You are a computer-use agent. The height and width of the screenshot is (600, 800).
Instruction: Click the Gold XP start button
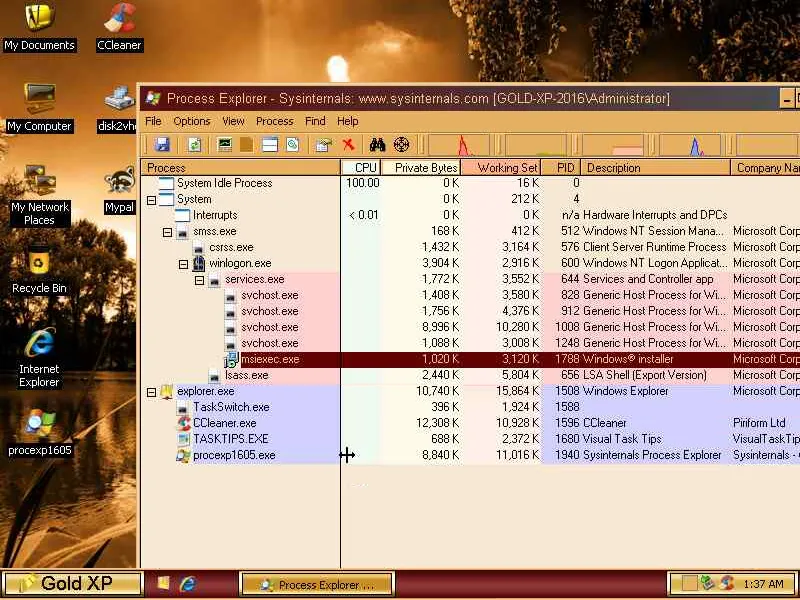click(x=72, y=584)
